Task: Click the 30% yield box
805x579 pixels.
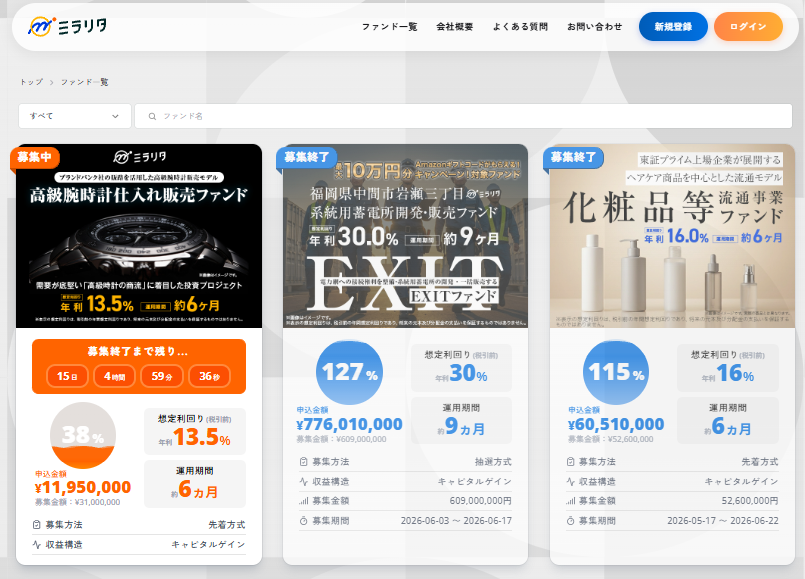Action: [x=461, y=368]
